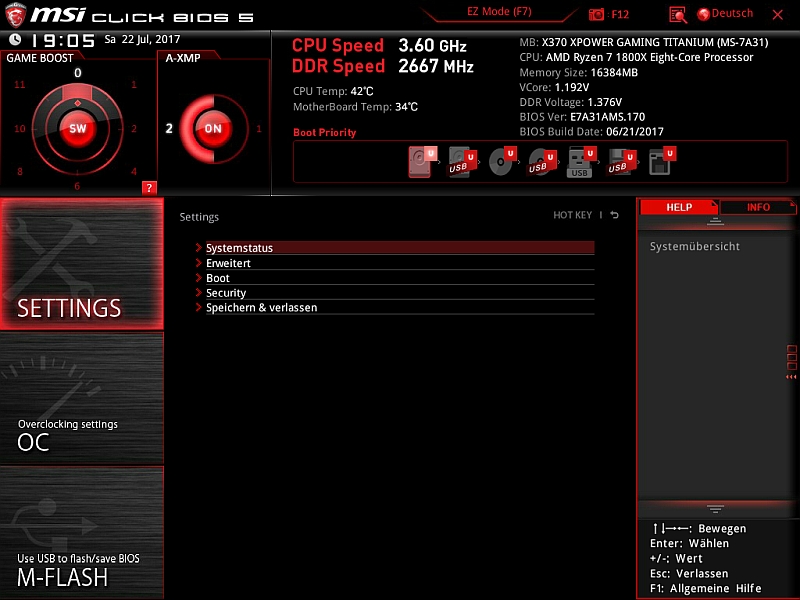Select the USB key boot device icon
This screenshot has width=800, height=600.
click(x=581, y=162)
